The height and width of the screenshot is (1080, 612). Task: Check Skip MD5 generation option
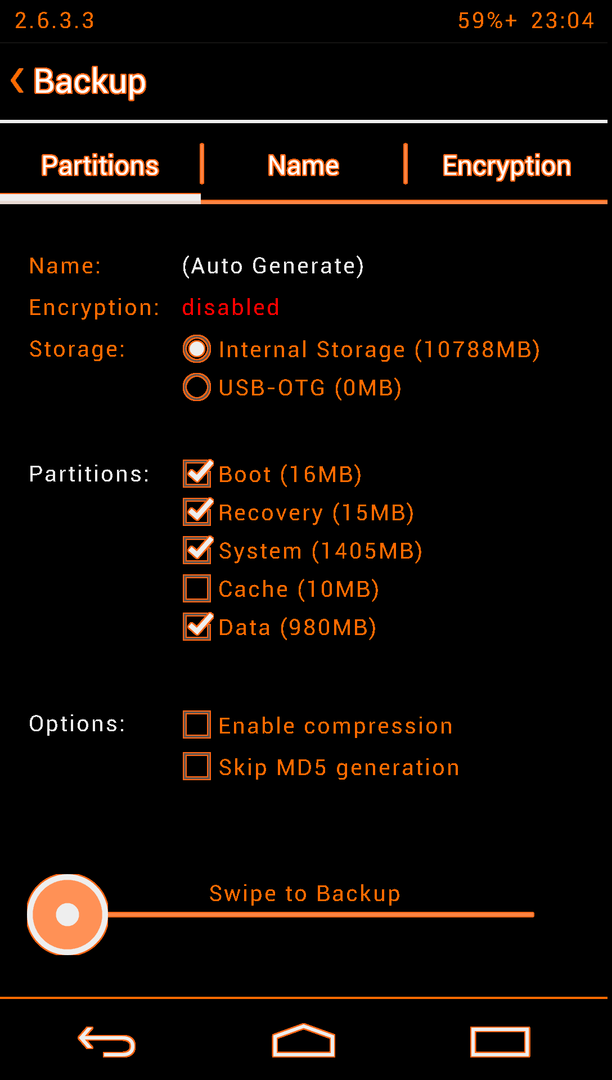click(x=197, y=767)
